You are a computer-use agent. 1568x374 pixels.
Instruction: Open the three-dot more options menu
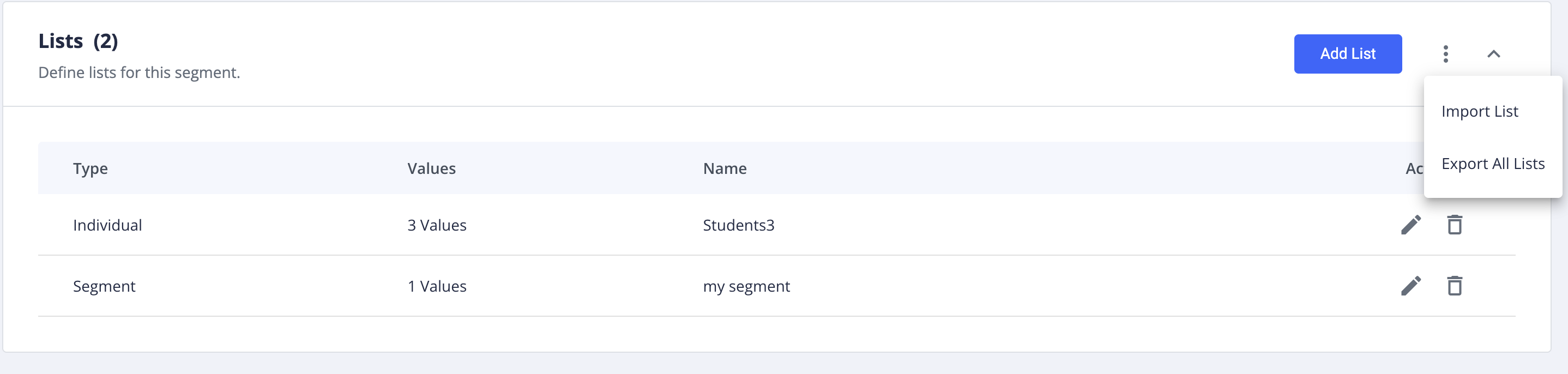tap(1445, 54)
